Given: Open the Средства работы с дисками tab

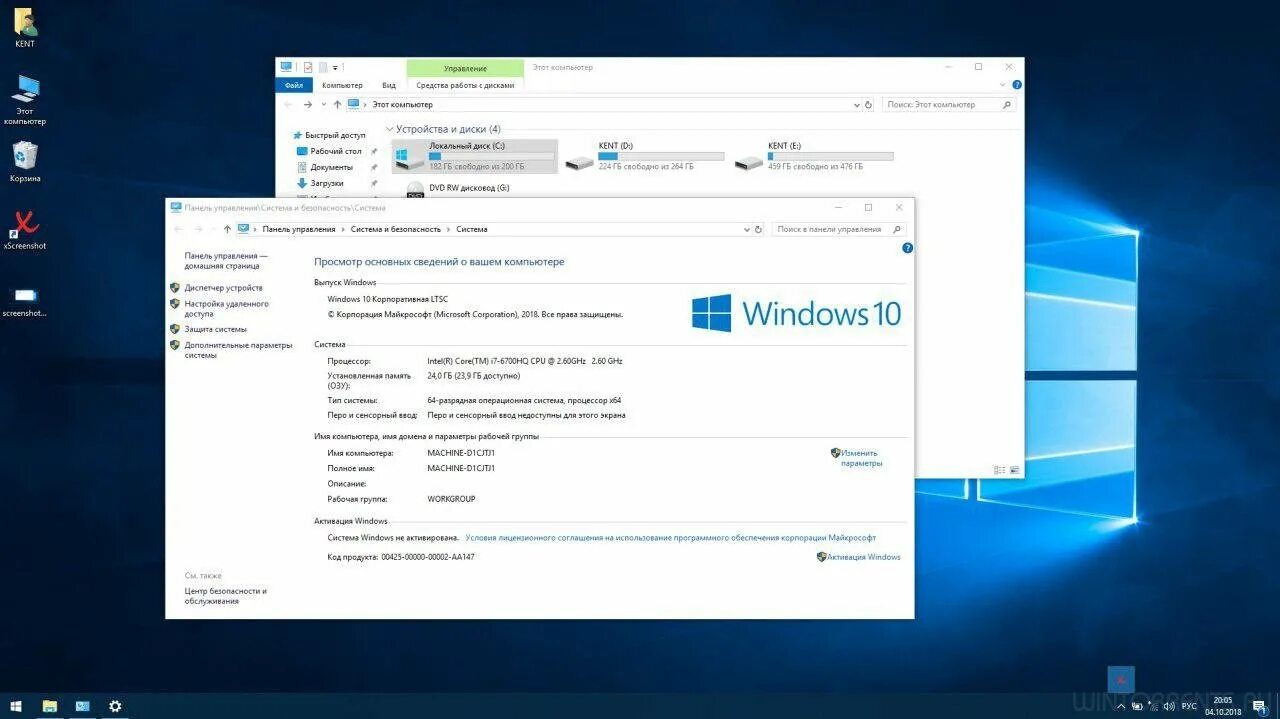Looking at the screenshot, I should [x=465, y=85].
